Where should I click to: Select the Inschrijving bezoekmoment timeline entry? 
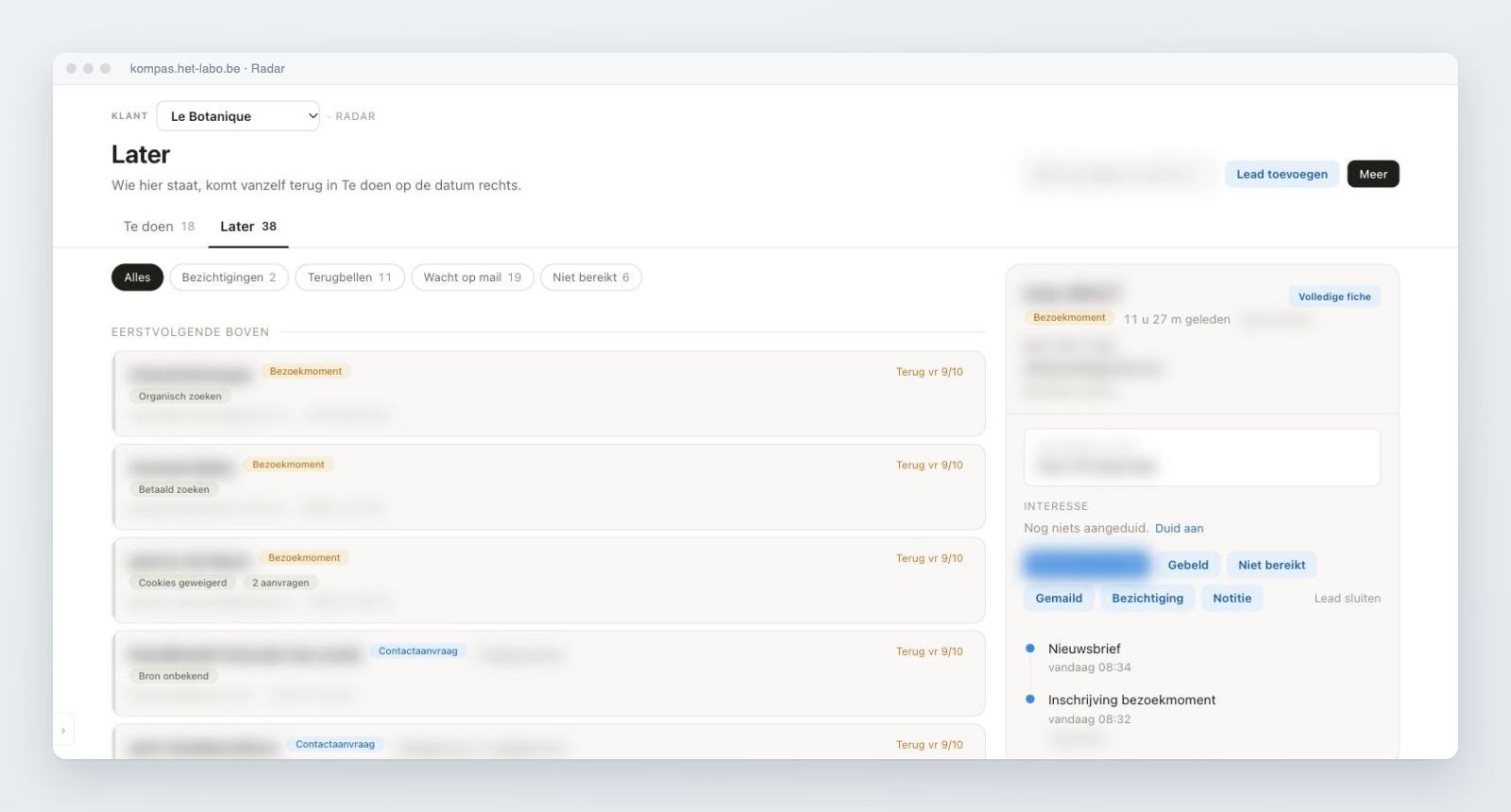coord(1131,700)
